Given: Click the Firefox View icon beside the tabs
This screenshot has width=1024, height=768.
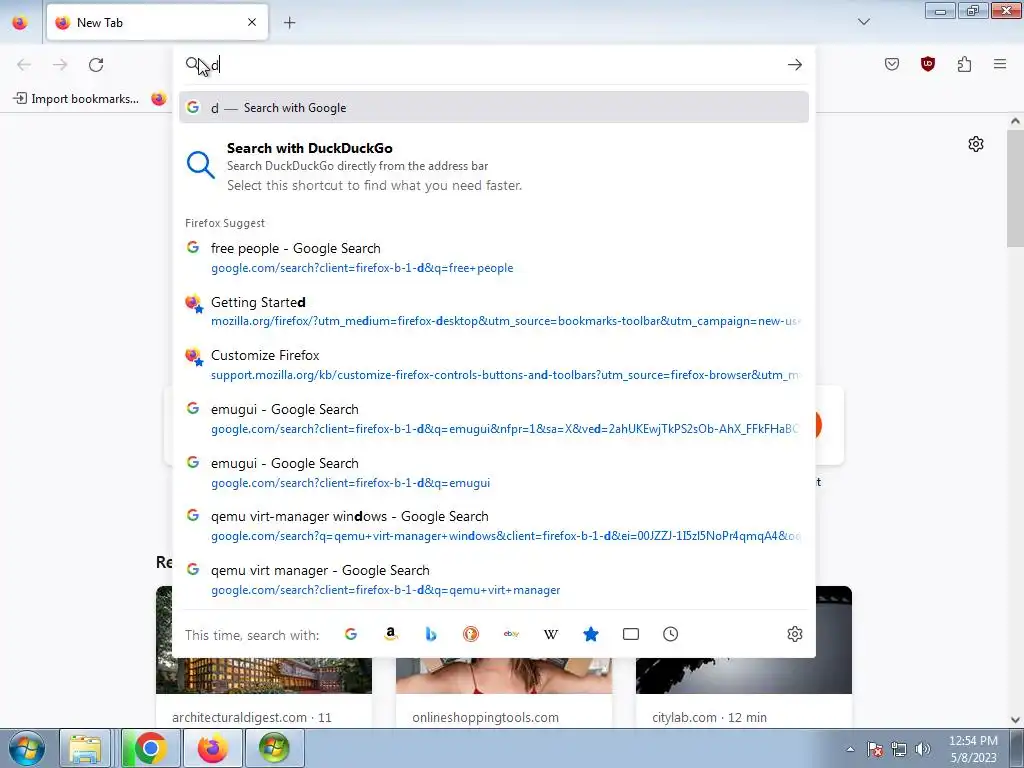Looking at the screenshot, I should click(x=20, y=22).
